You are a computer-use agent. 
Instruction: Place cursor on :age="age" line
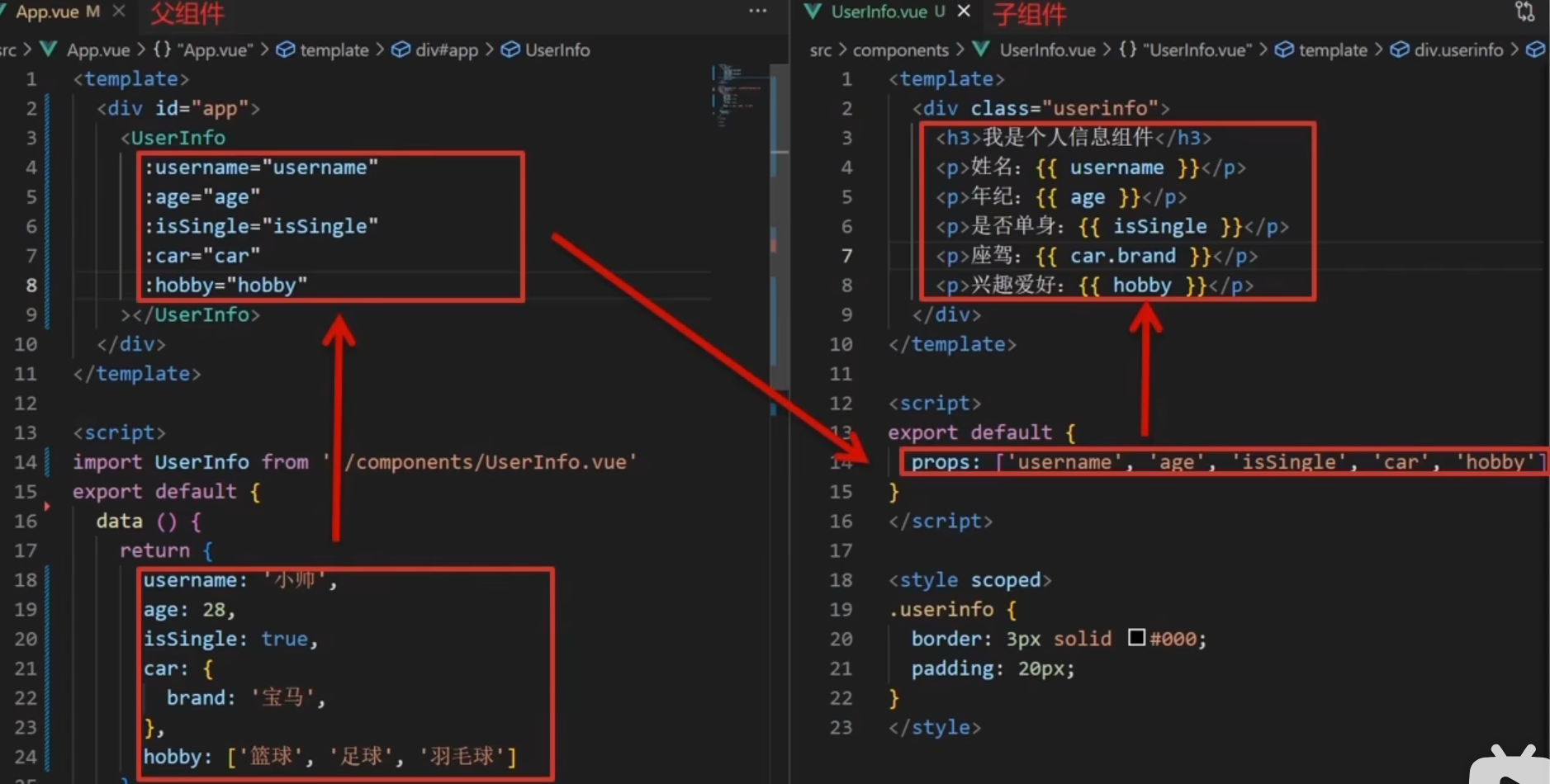201,197
